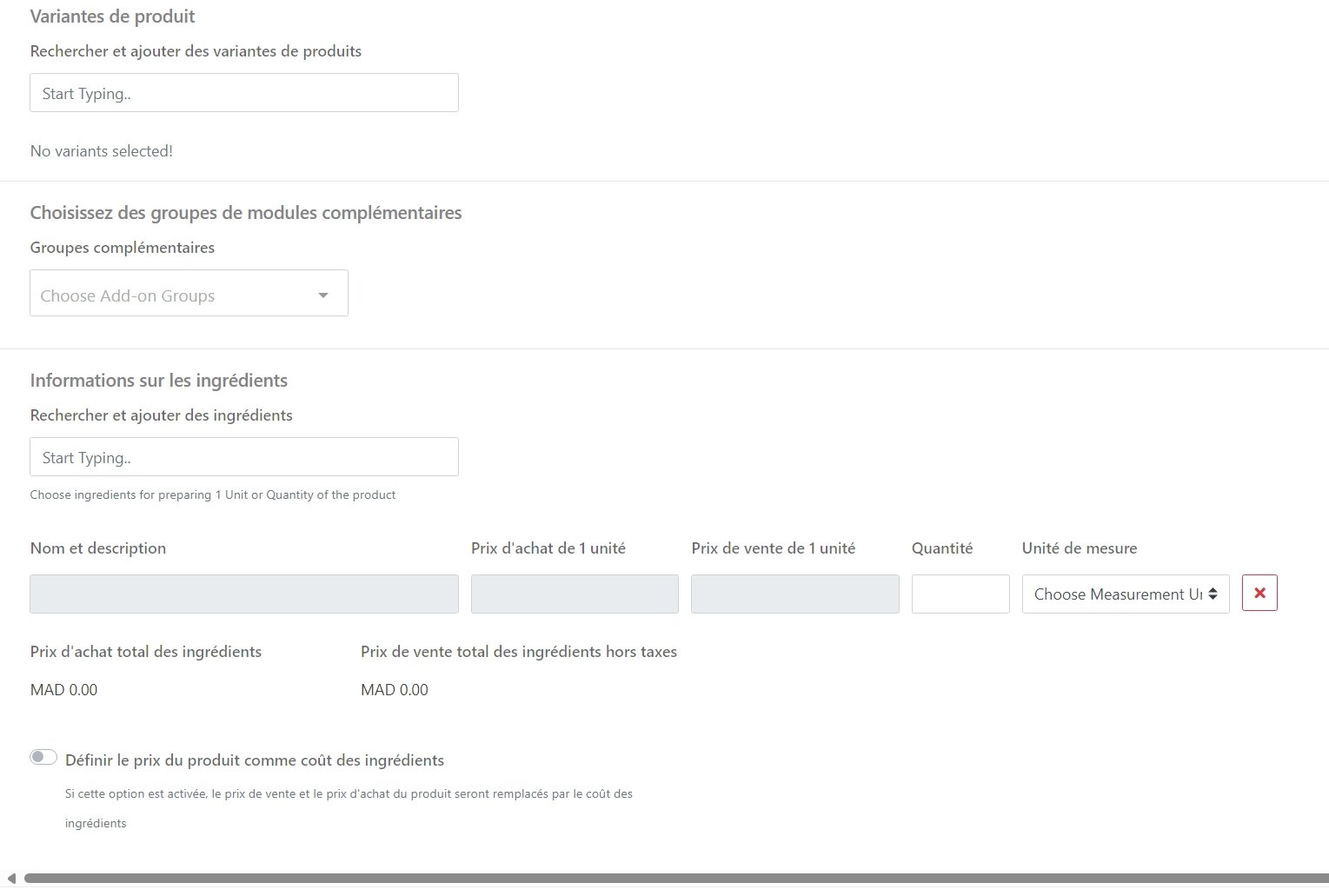Click the horizontal scrollbar left arrow
This screenshot has width=1329, height=896.
[10, 879]
